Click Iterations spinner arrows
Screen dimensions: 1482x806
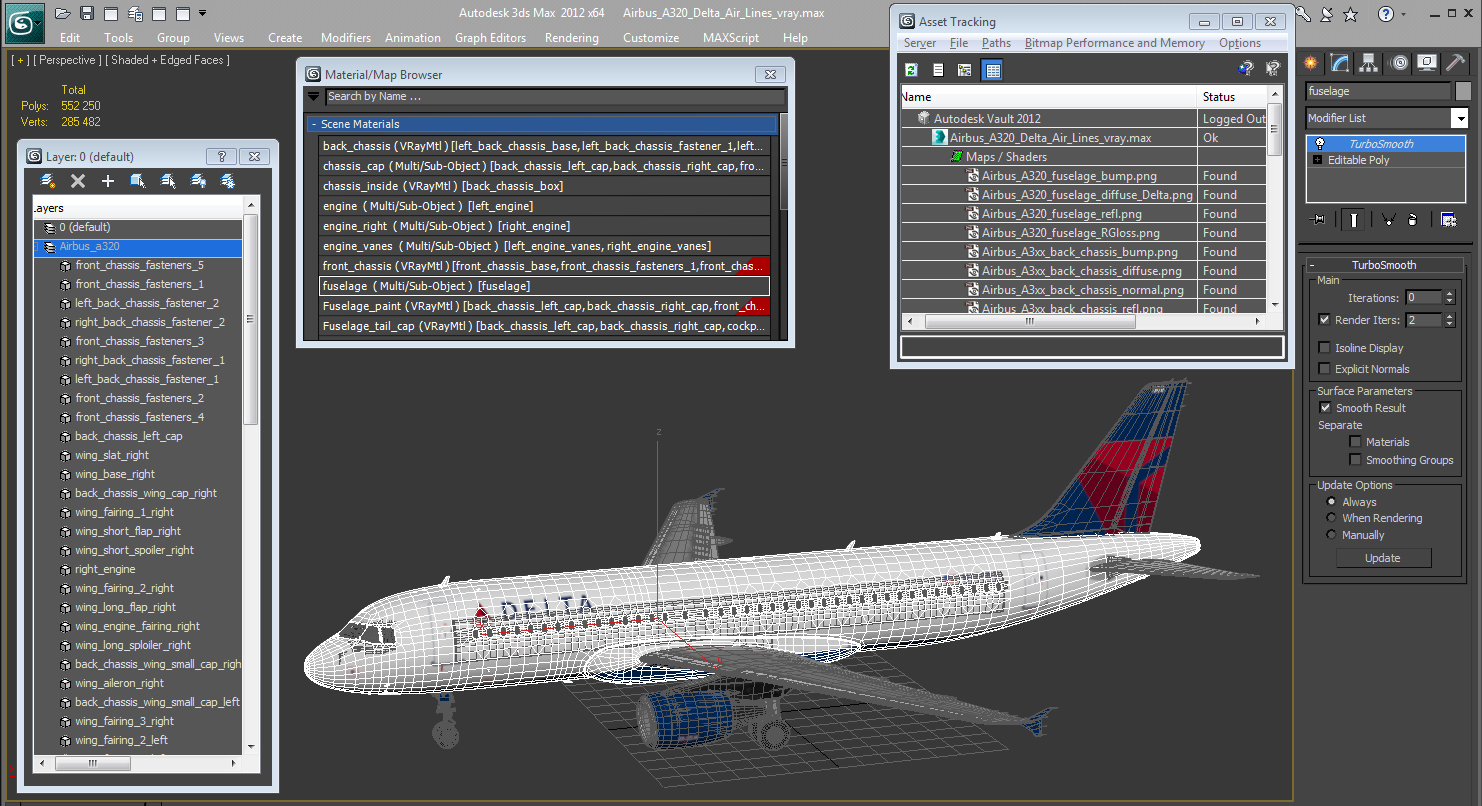click(1449, 298)
